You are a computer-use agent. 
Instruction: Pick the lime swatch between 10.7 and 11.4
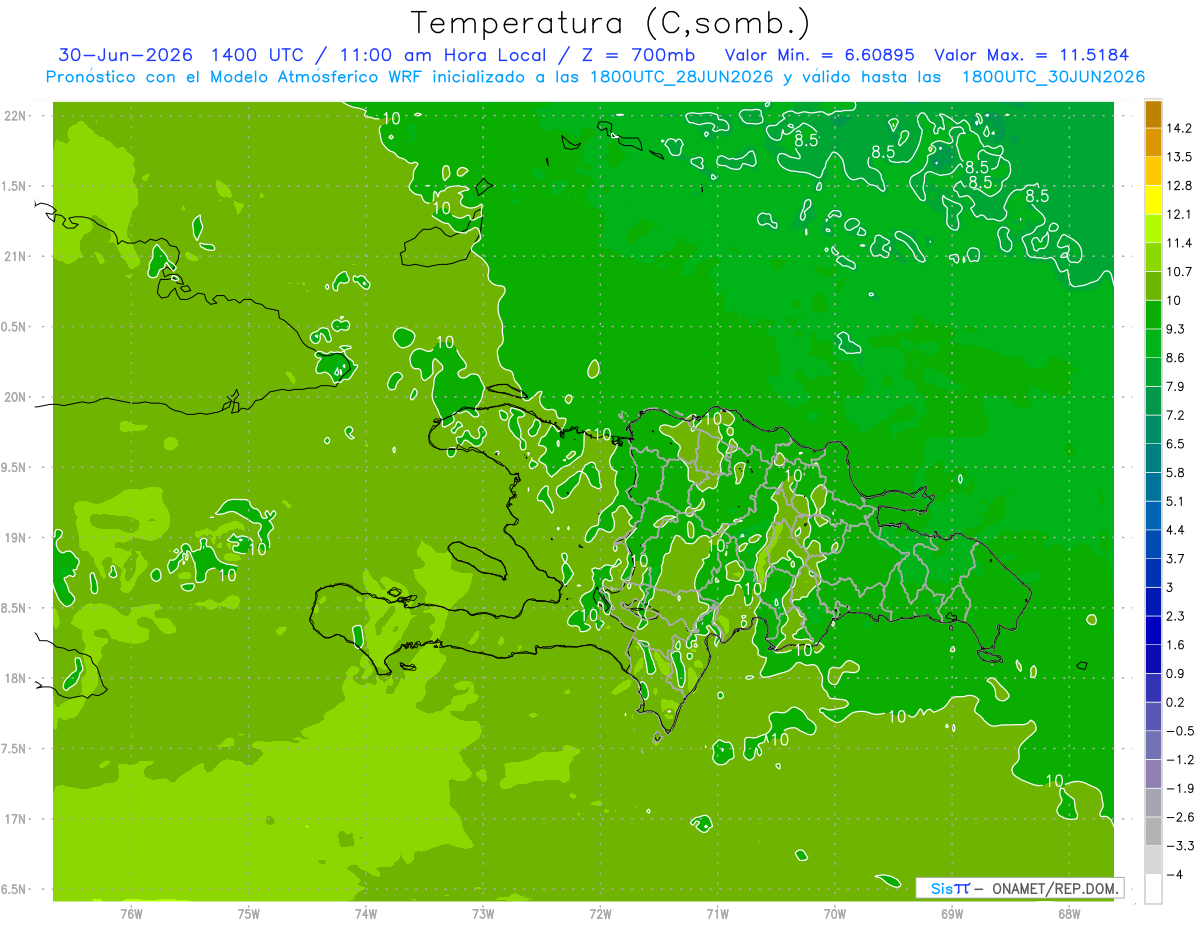click(1153, 257)
